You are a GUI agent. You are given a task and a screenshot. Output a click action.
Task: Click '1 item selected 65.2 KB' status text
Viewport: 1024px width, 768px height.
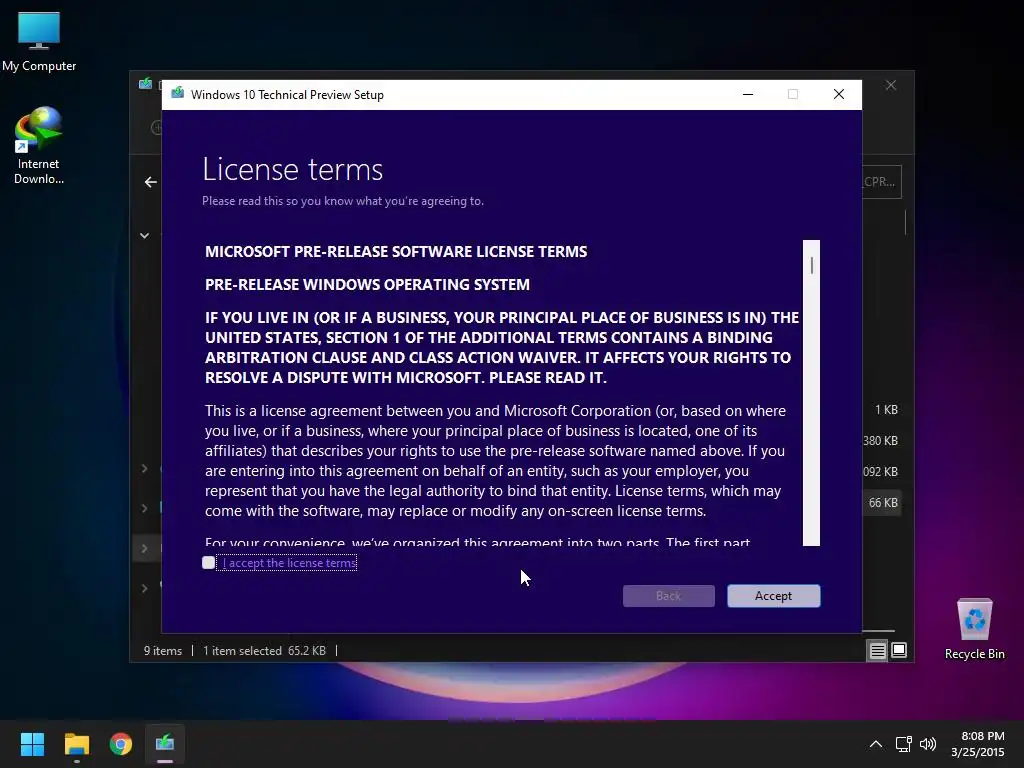(264, 650)
